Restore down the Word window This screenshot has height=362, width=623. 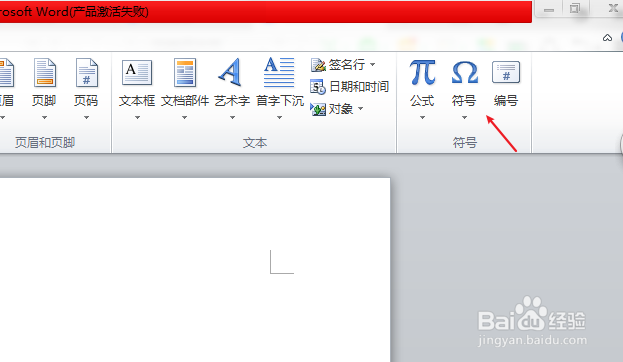575,9
